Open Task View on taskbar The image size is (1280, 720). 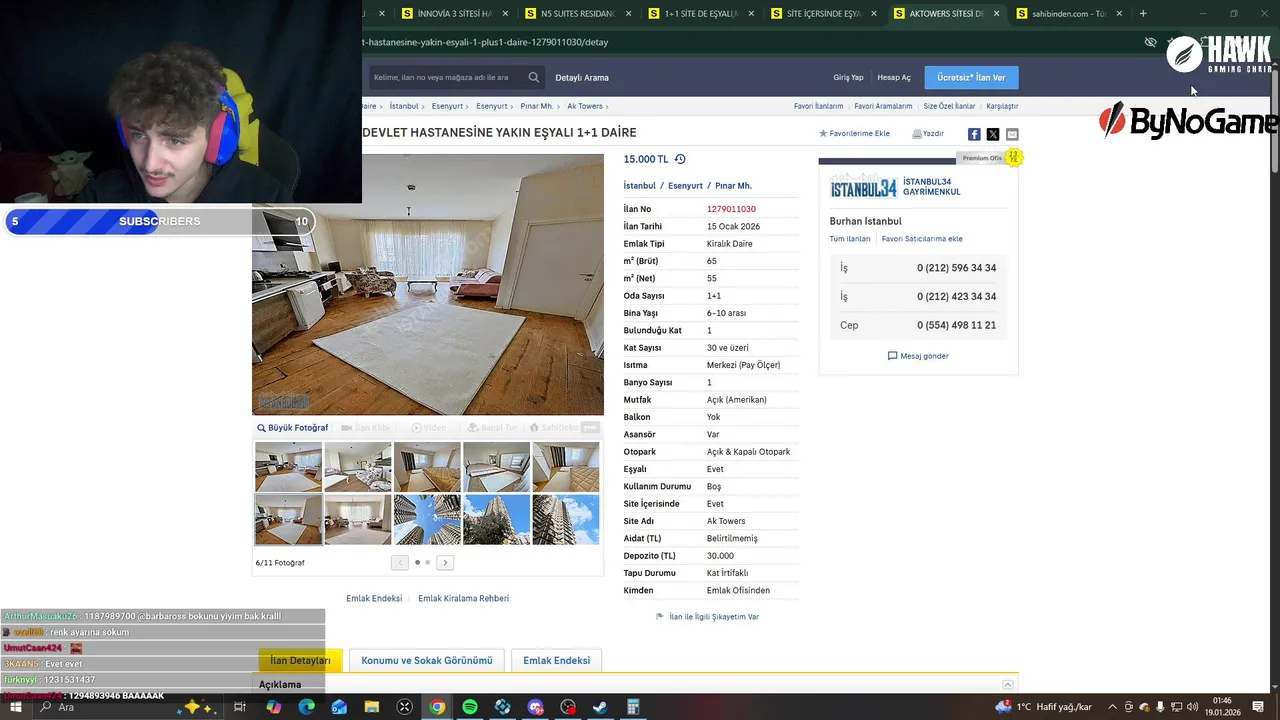tap(240, 707)
